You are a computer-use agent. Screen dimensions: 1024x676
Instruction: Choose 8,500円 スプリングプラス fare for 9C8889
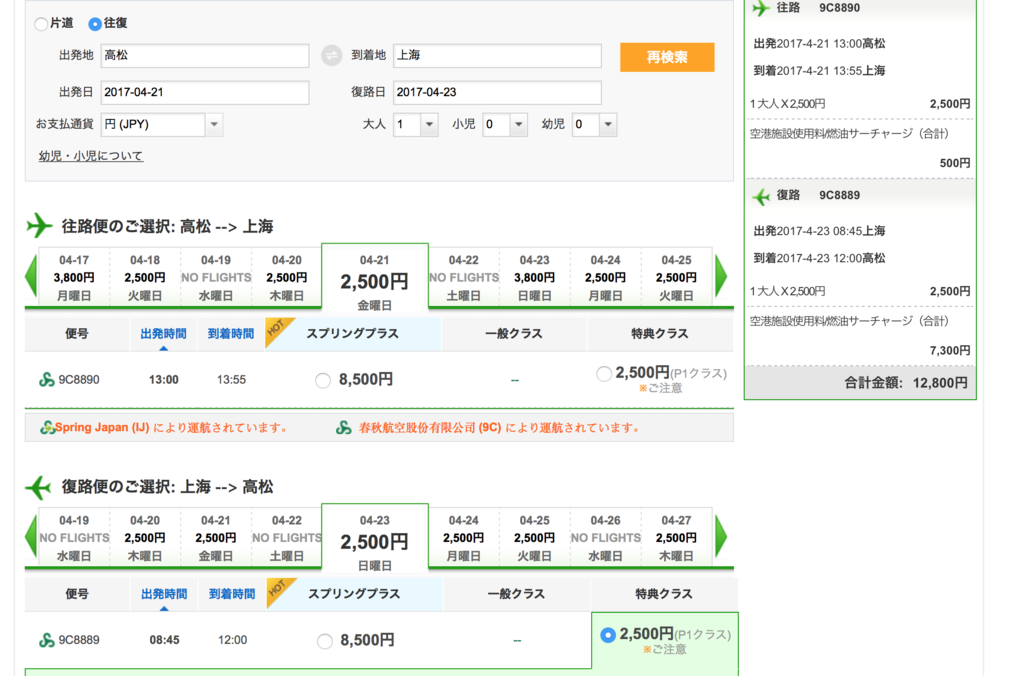click(x=325, y=641)
